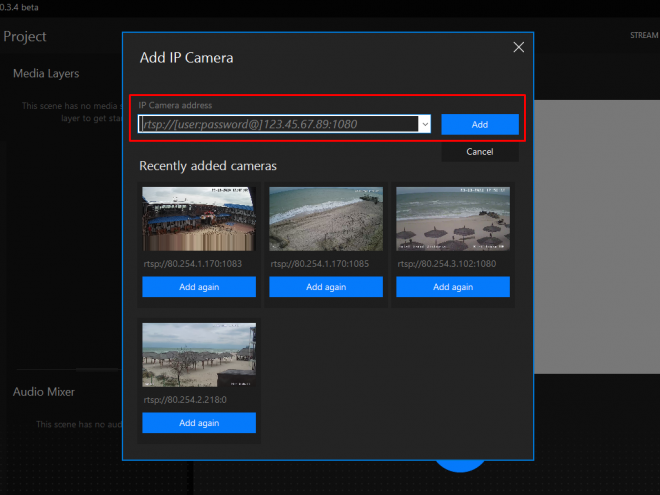Click the Cancel button
This screenshot has height=495, width=660.
pyautogui.click(x=480, y=152)
